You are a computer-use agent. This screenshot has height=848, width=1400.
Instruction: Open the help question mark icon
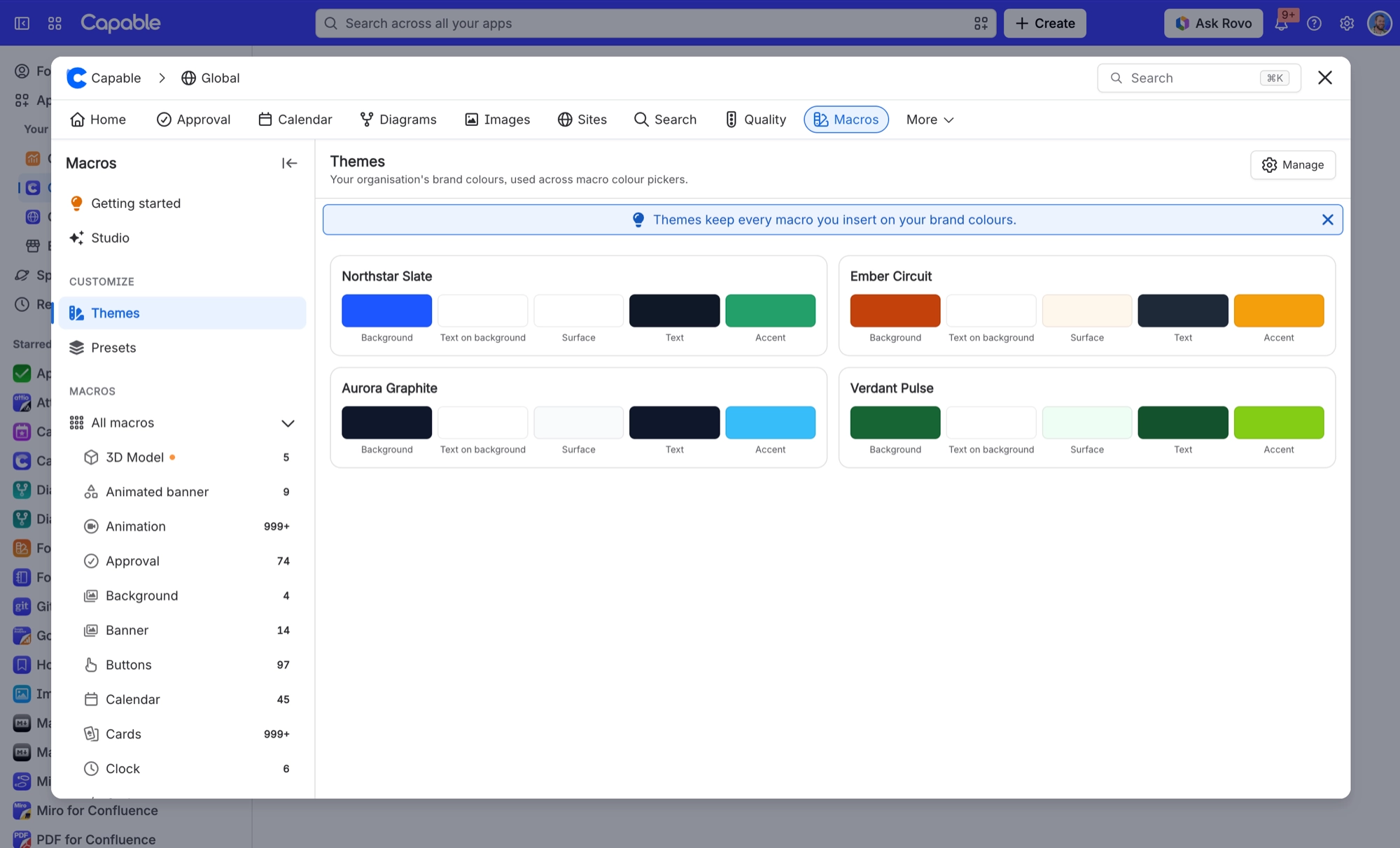click(x=1315, y=23)
